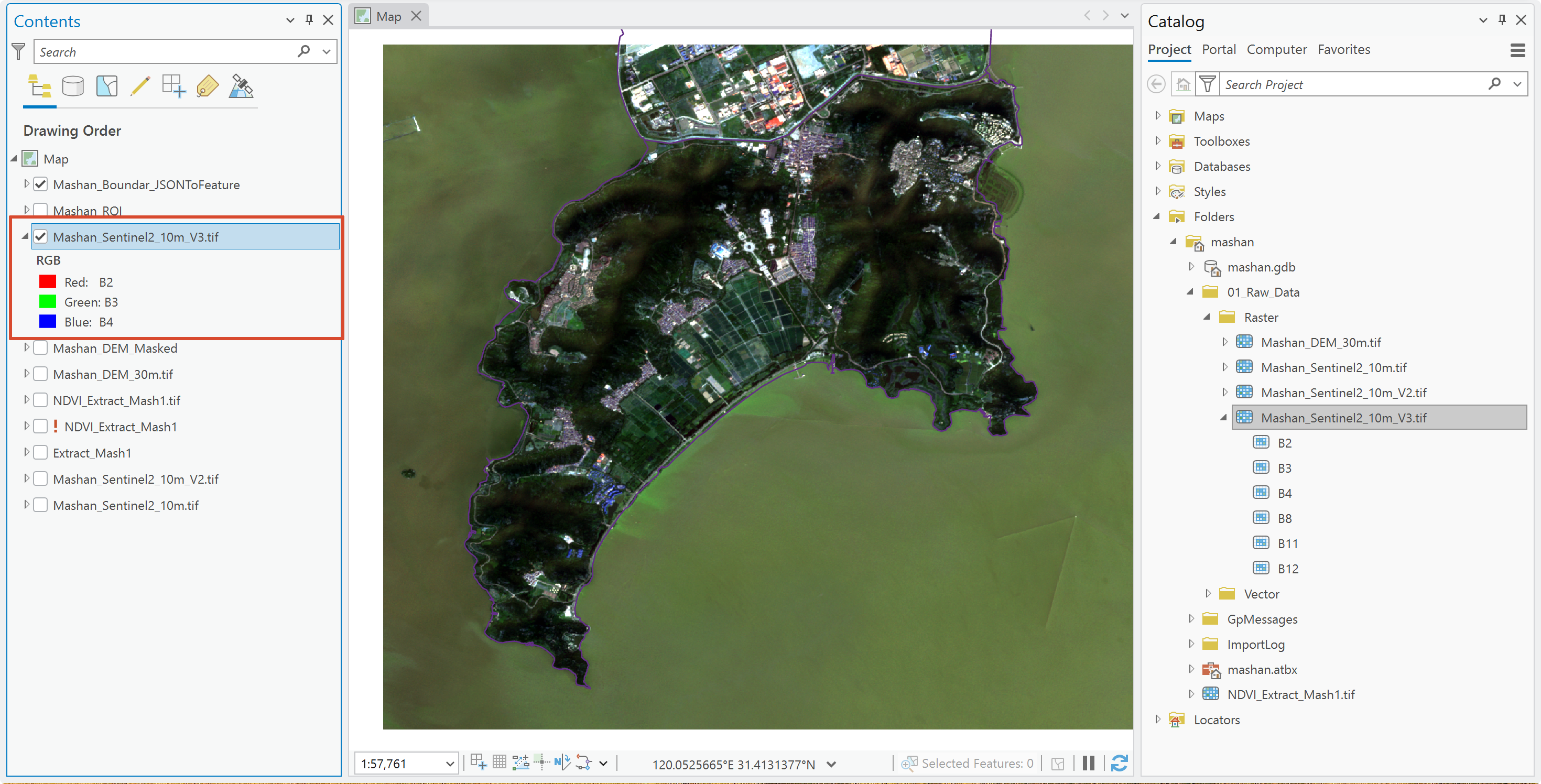Screen dimensions: 1541x784
Task: Choose List By Selection icon
Action: coord(106,86)
